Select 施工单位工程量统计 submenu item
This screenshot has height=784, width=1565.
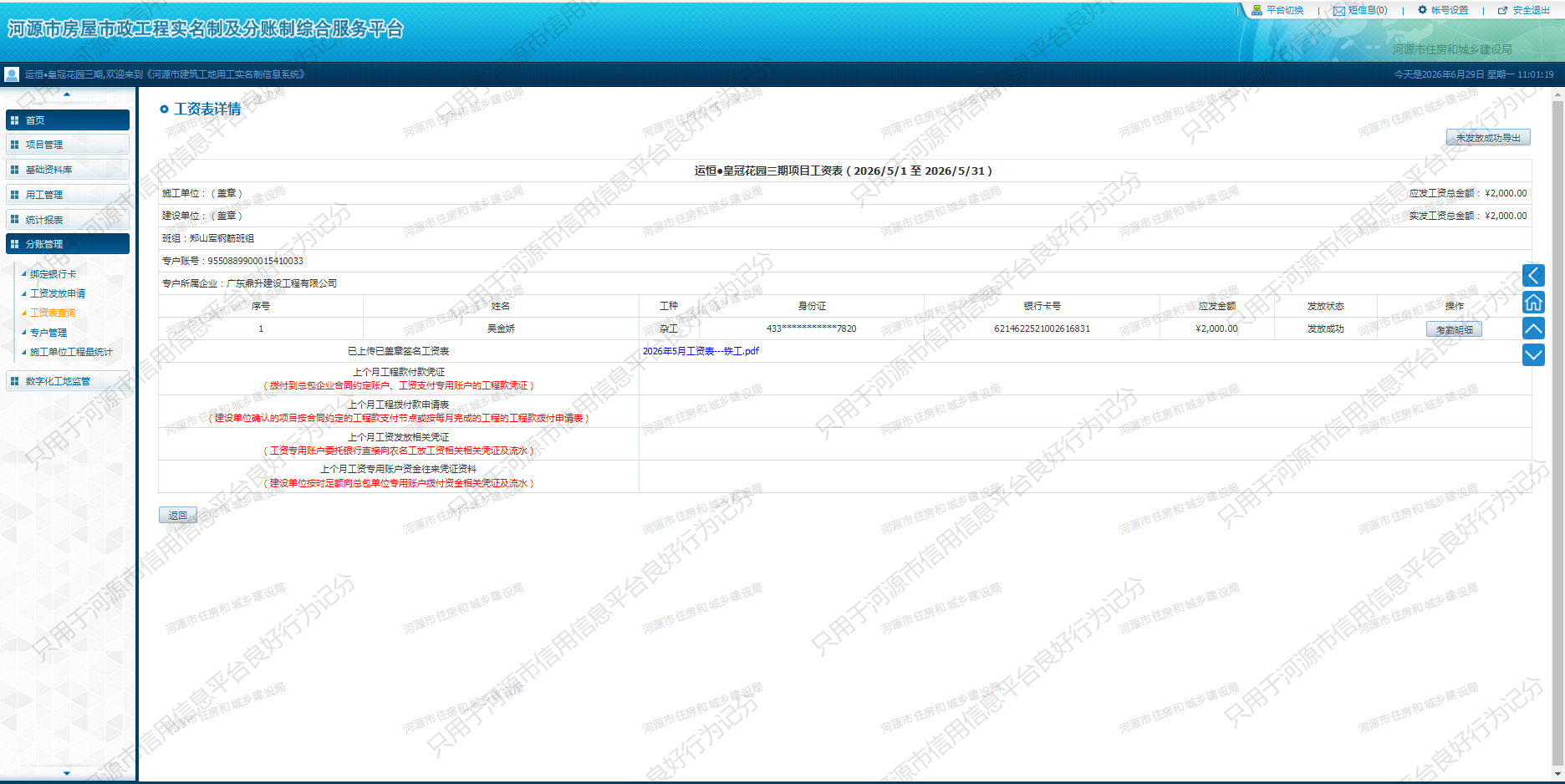(71, 352)
